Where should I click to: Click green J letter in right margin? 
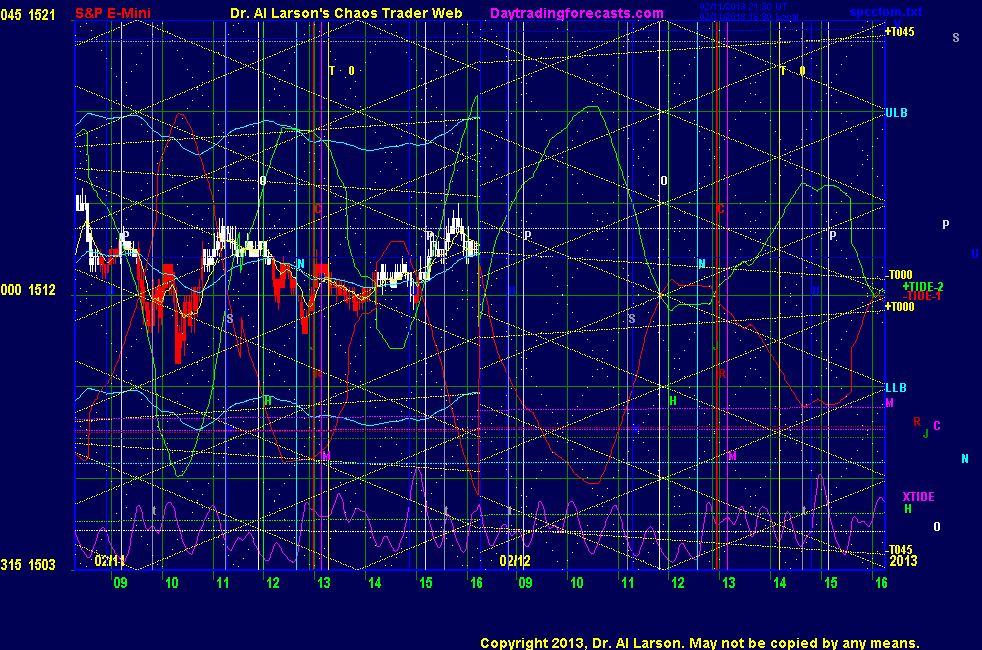pyautogui.click(x=926, y=433)
